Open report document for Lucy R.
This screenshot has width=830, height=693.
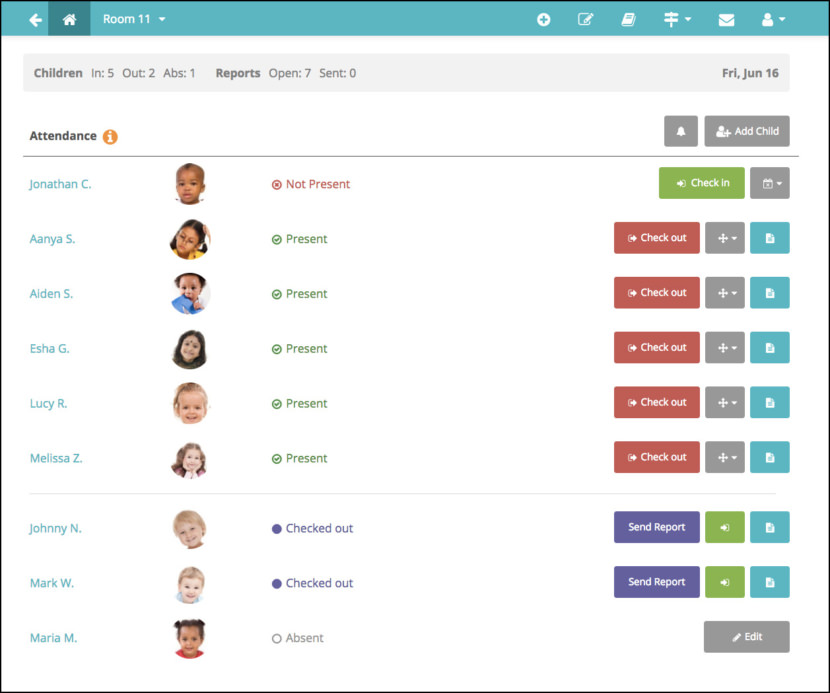point(770,402)
